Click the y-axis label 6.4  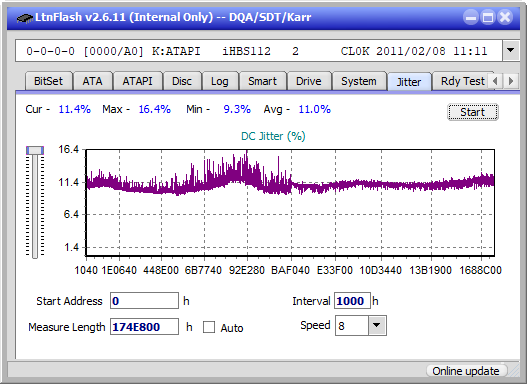71,214
